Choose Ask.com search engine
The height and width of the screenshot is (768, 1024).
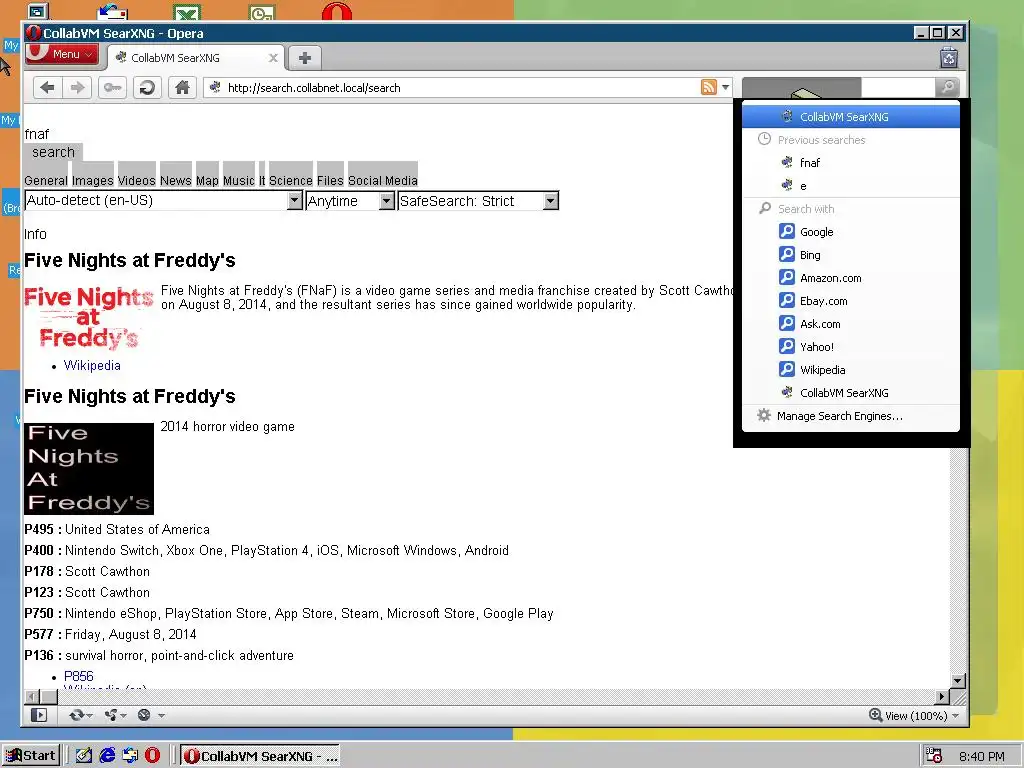(x=850, y=324)
